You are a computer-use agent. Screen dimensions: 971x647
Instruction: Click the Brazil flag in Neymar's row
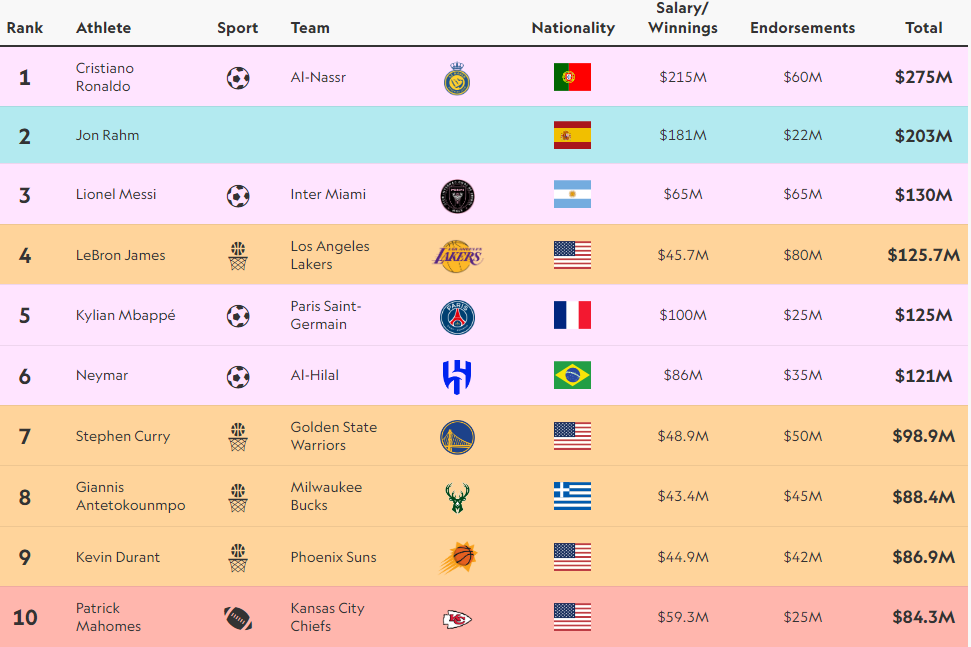(x=572, y=375)
